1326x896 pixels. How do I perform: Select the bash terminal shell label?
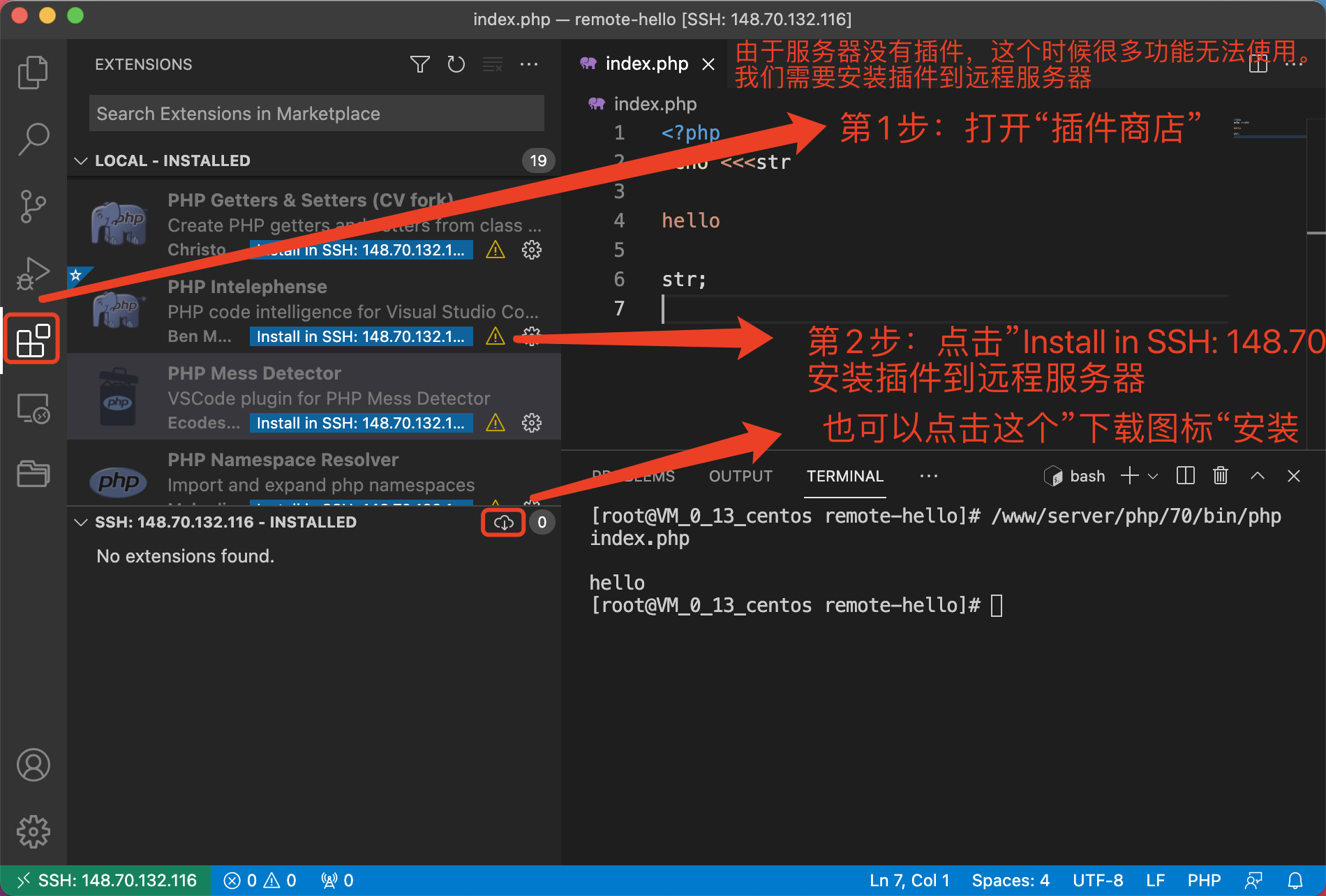click(1087, 476)
